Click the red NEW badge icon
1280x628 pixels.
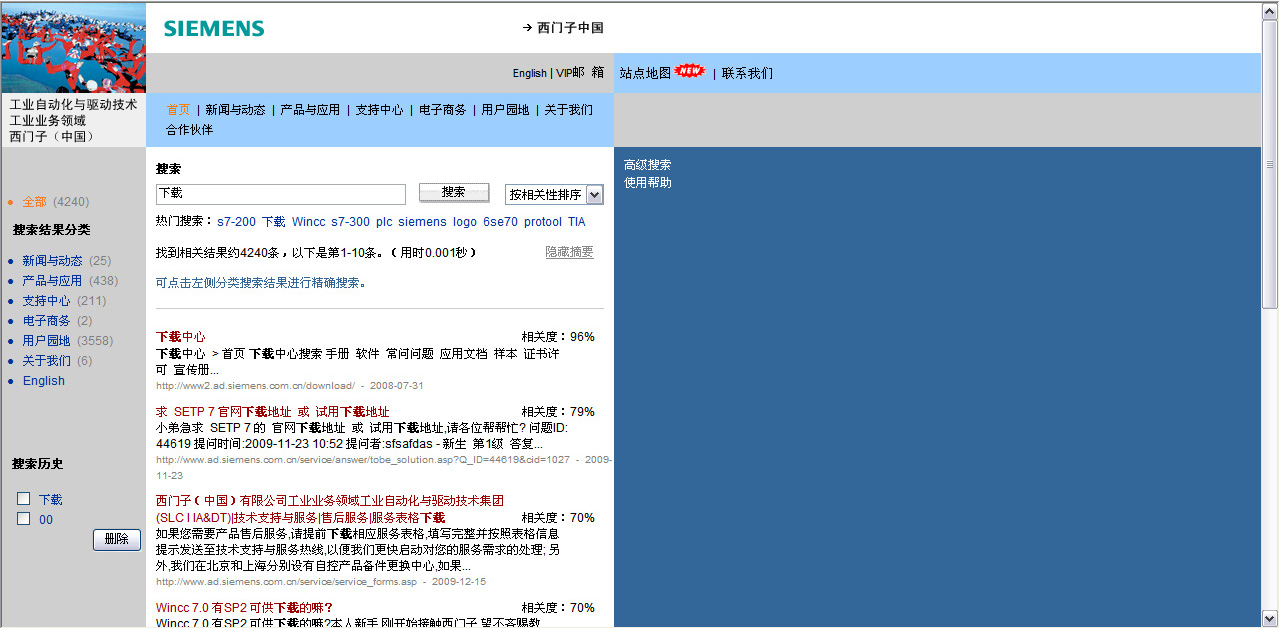point(690,71)
